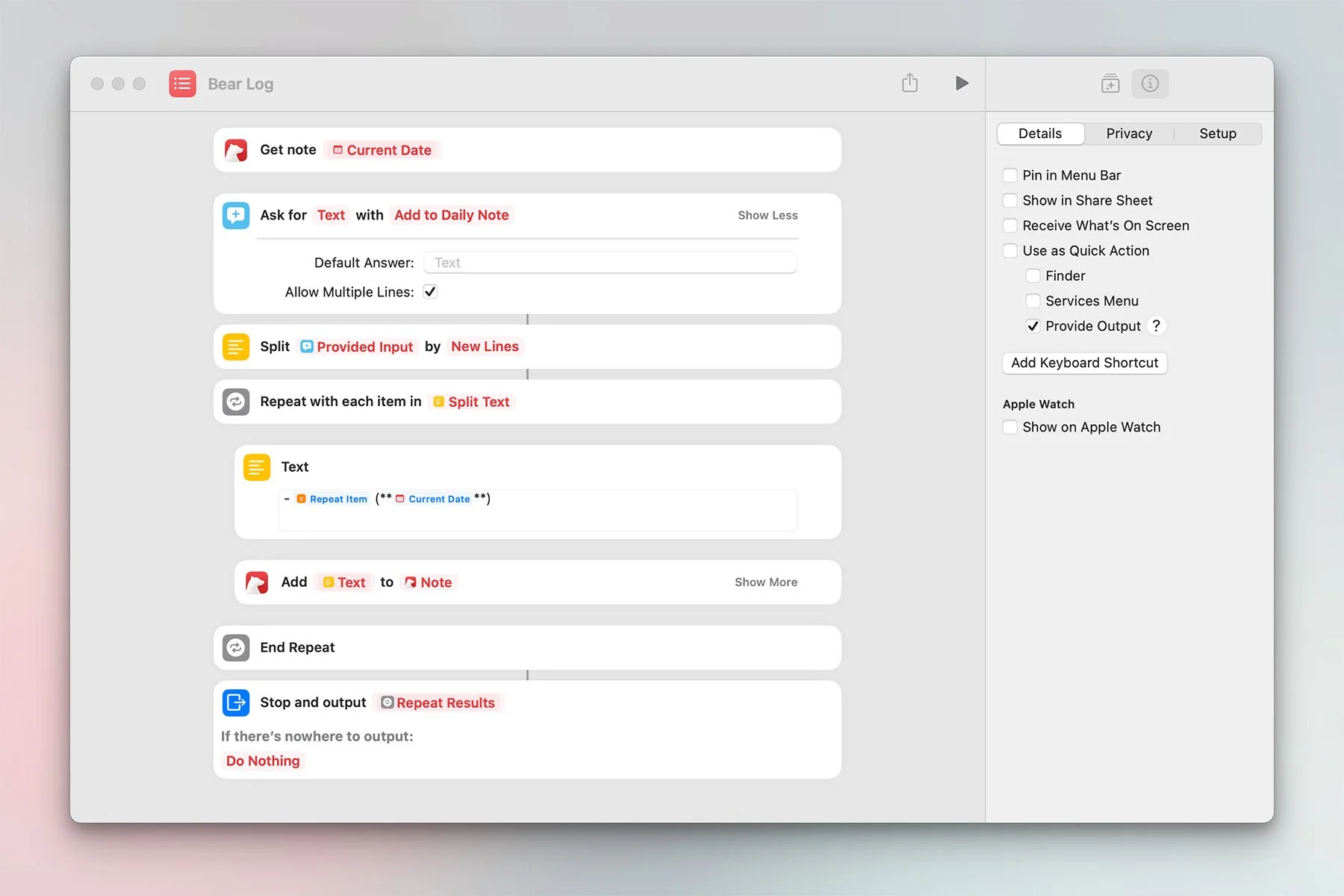Open the share shortcut icon
1344x896 pixels.
[x=909, y=83]
